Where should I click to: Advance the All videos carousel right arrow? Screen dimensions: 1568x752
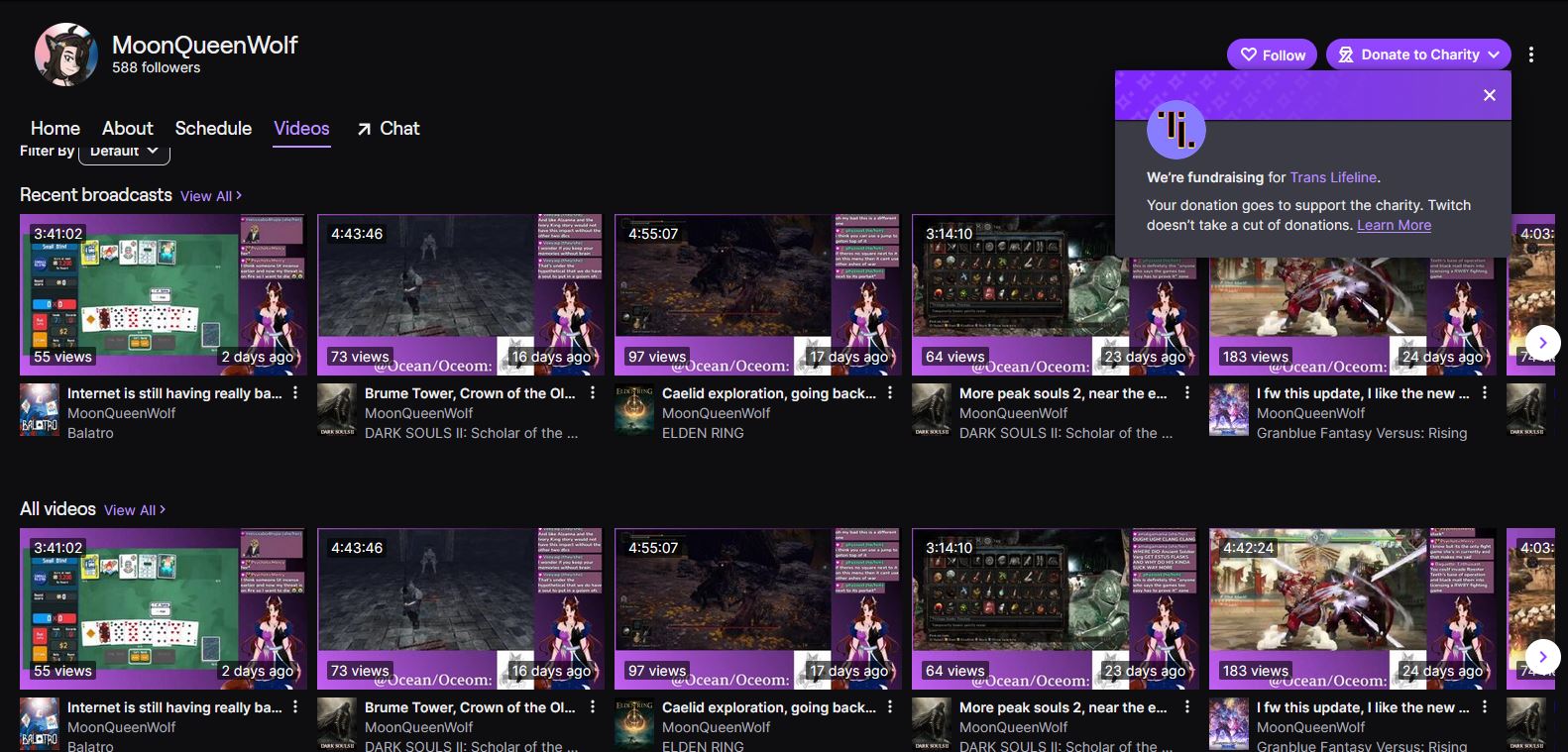(1542, 656)
